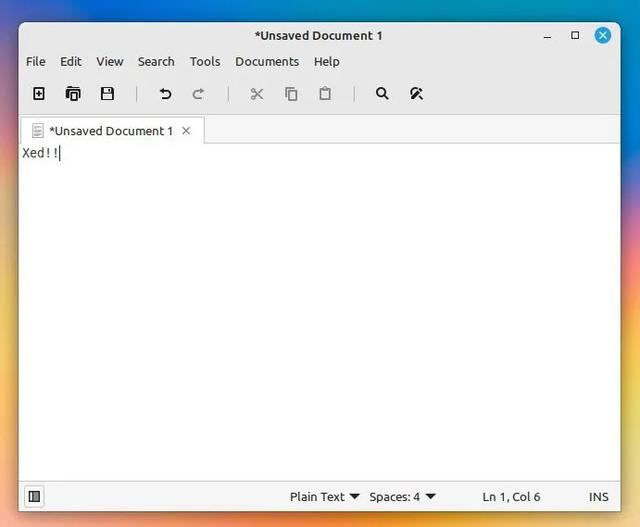Viewport: 640px width, 527px height.
Task: Expand the Spaces: 4 tab width dropdown
Action: tap(402, 497)
